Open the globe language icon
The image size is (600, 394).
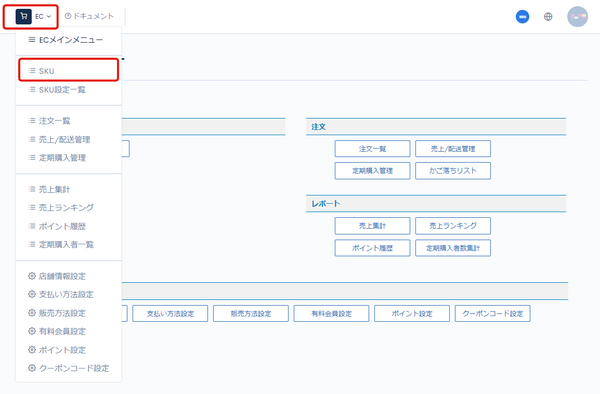click(x=548, y=16)
